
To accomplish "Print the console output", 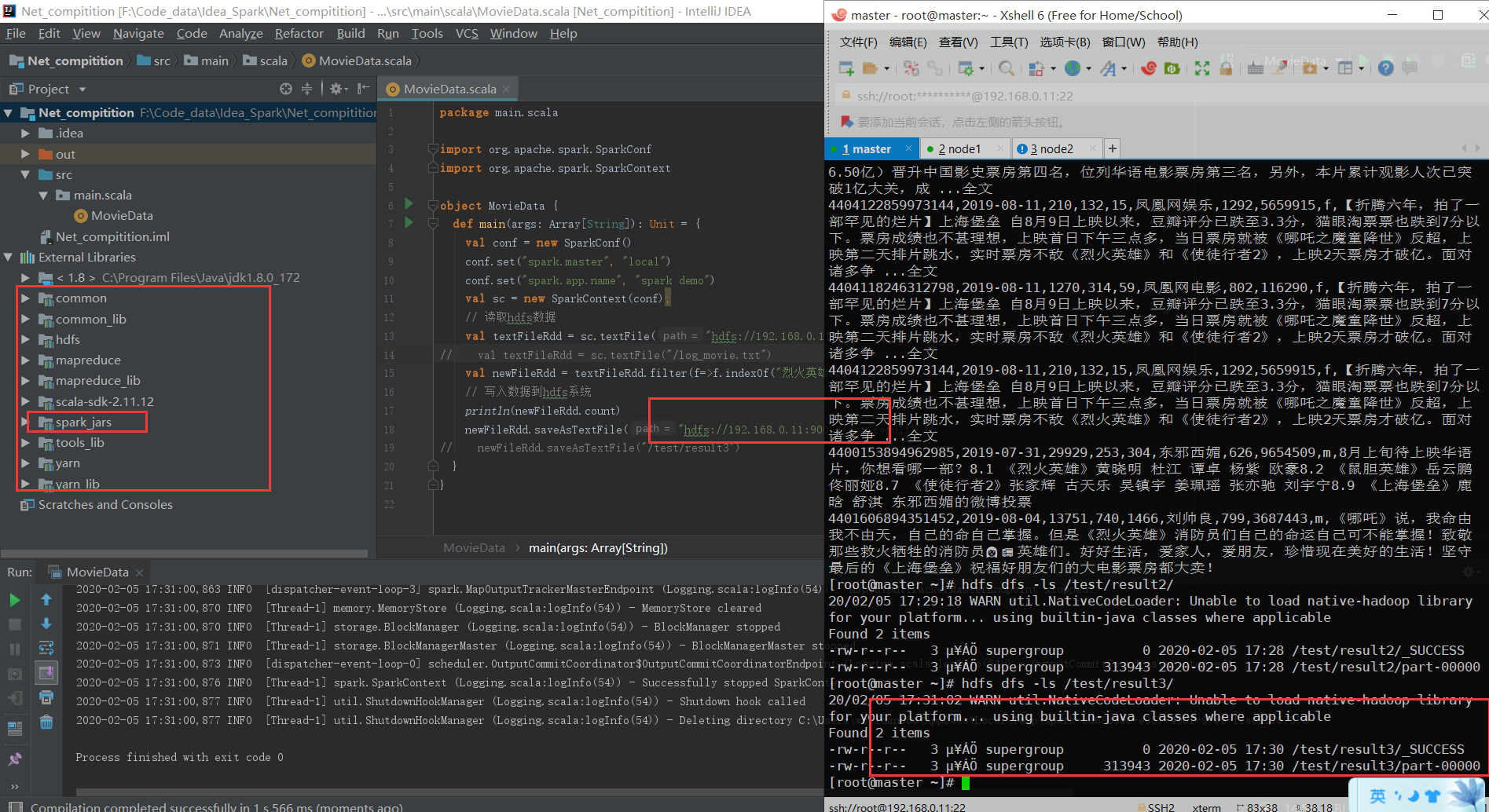I will (46, 698).
